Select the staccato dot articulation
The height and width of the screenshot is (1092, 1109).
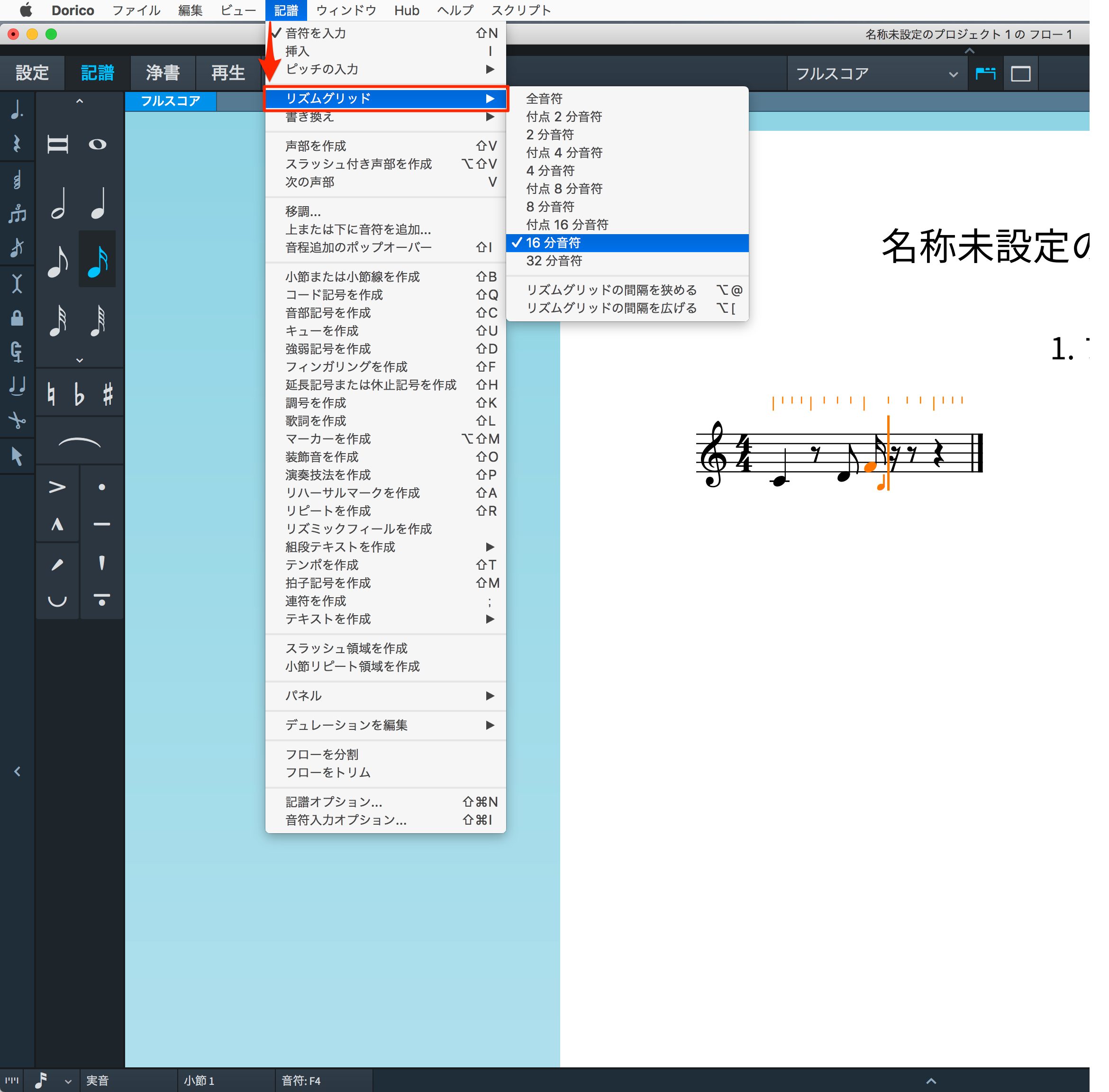[101, 488]
